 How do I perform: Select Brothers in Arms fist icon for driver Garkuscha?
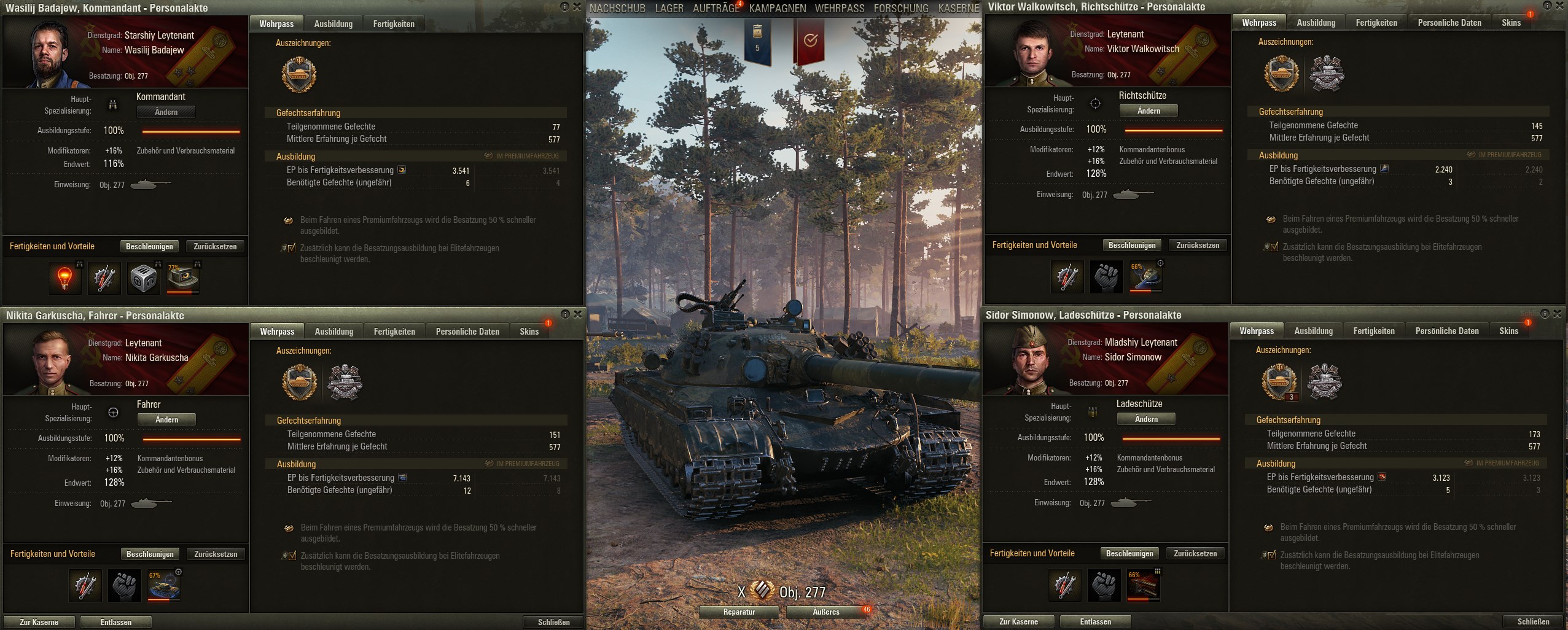pos(124,586)
